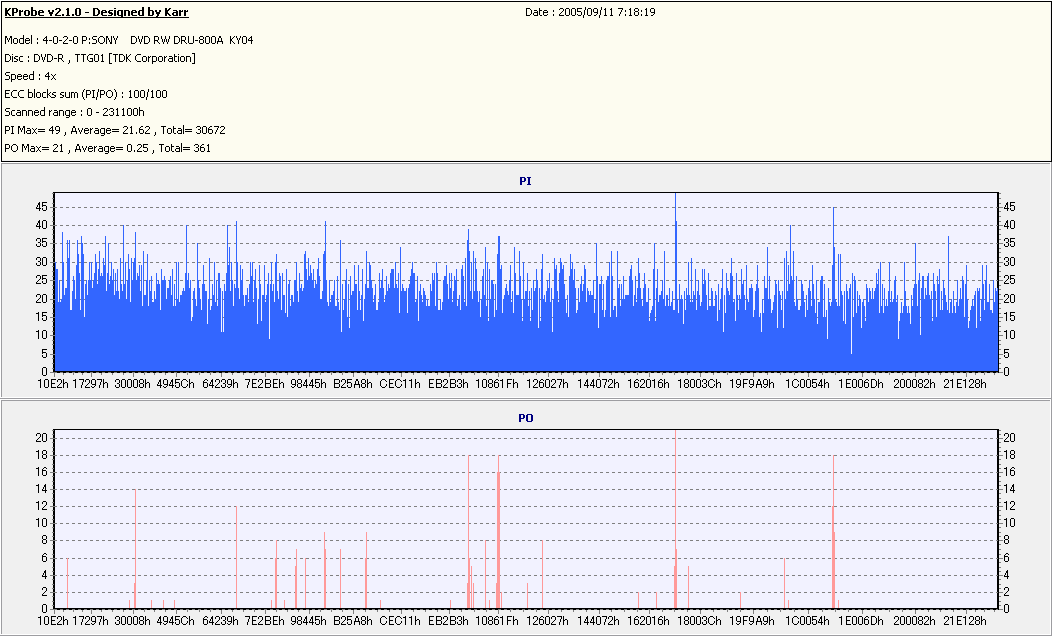Click the PO Max statistics line
Image resolution: width=1052 pixels, height=636 pixels.
(107, 148)
